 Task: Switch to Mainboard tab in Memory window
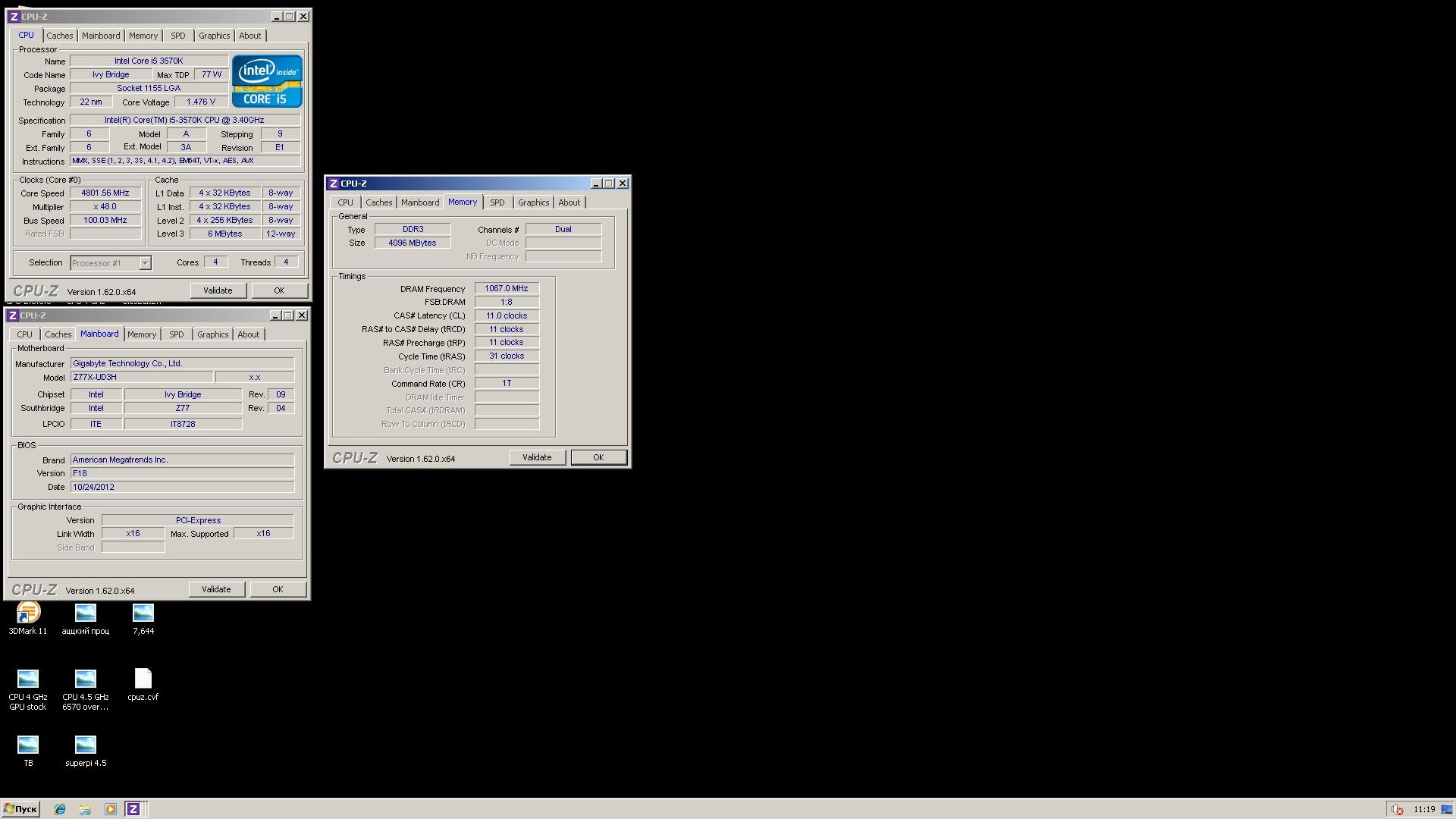[420, 202]
